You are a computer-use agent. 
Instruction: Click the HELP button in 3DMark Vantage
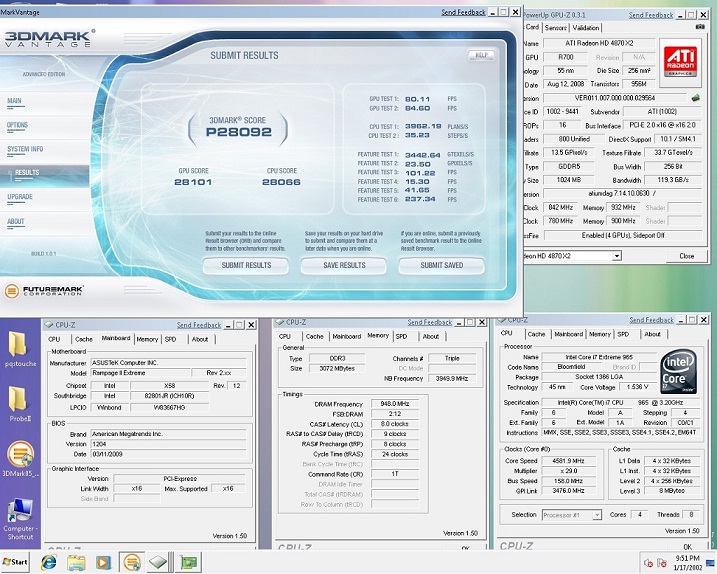481,55
